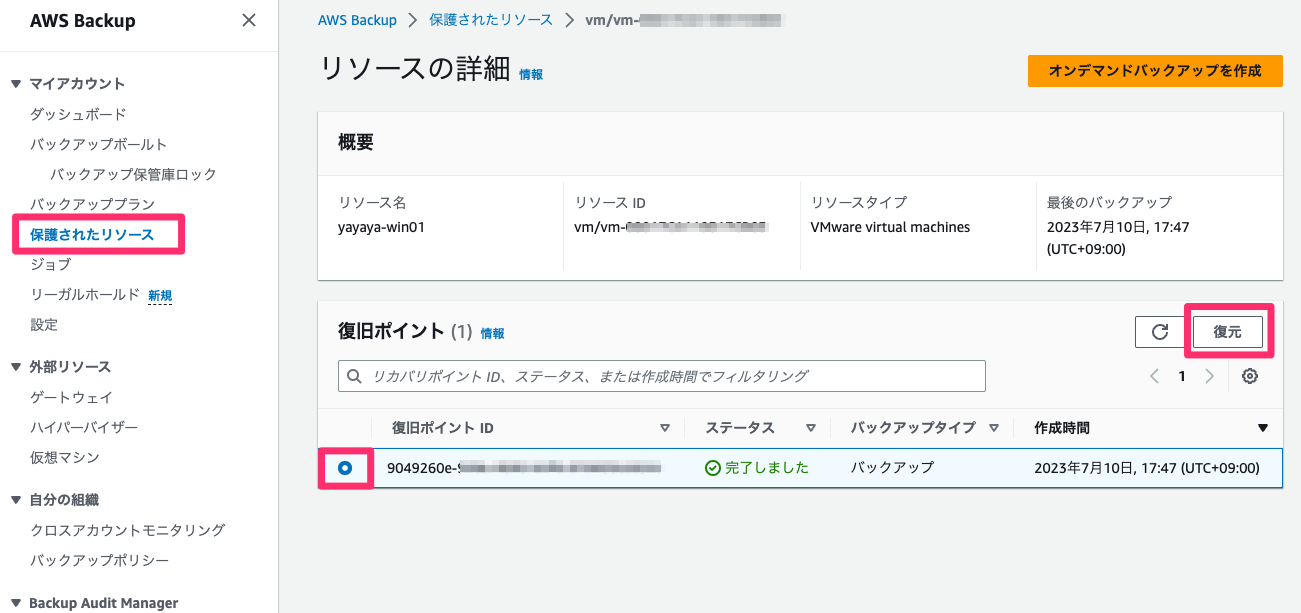Click the 情報 link beside リソースの詳細
Viewport: 1301px width, 613px height.
(x=531, y=73)
